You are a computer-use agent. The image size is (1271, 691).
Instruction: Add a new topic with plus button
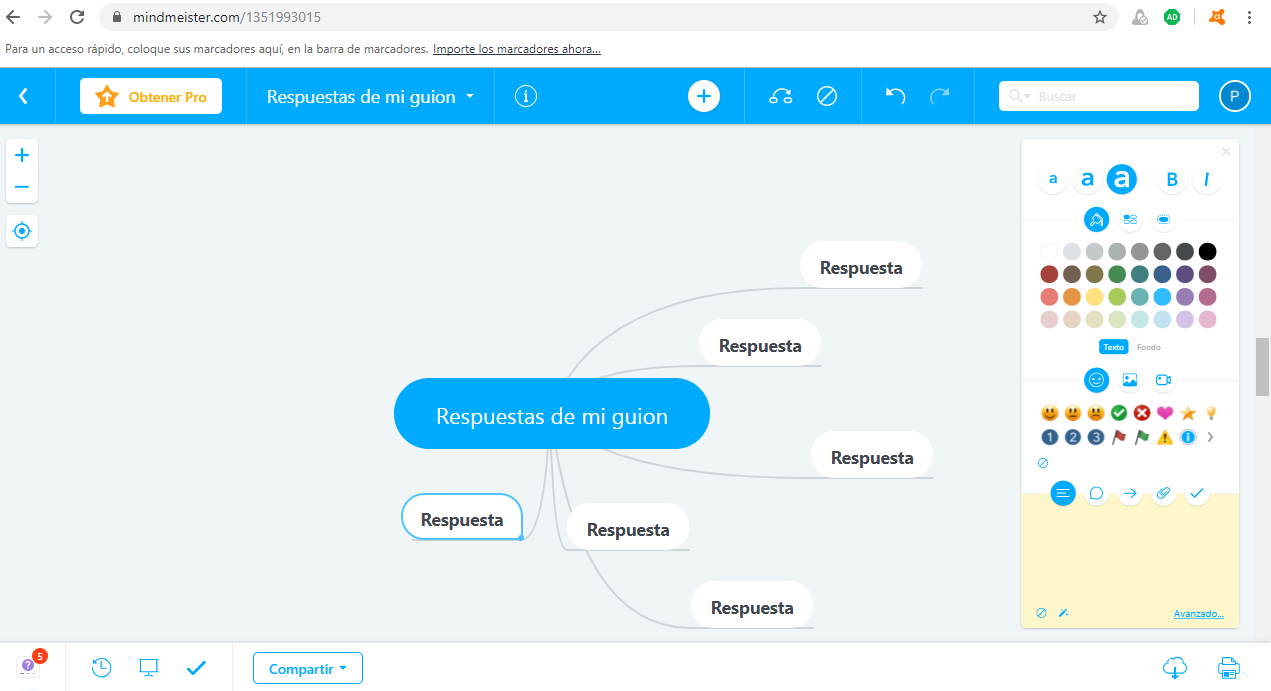pos(704,96)
